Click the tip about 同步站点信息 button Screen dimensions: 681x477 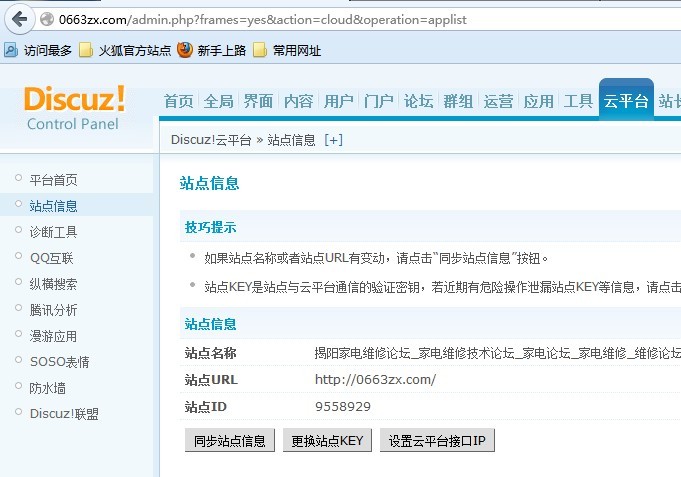[376, 258]
